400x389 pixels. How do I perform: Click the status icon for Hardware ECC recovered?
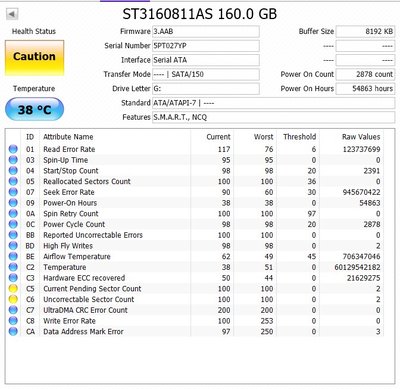coord(13,278)
